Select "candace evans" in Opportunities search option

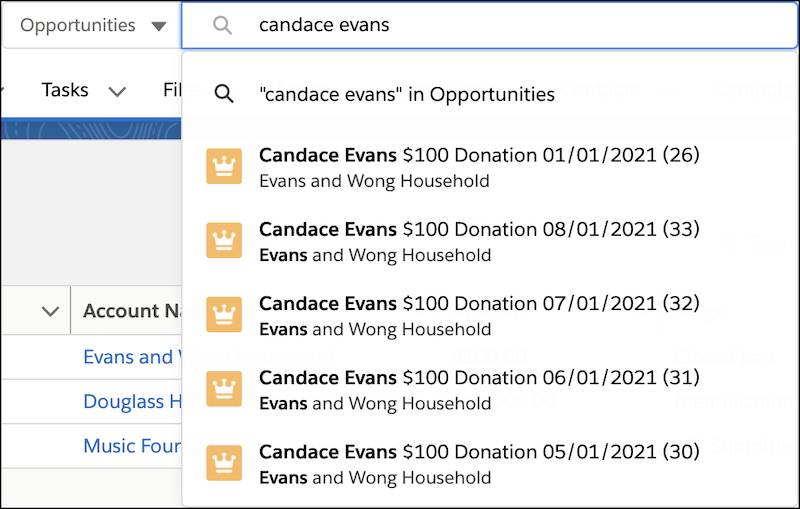pyautogui.click(x=490, y=94)
